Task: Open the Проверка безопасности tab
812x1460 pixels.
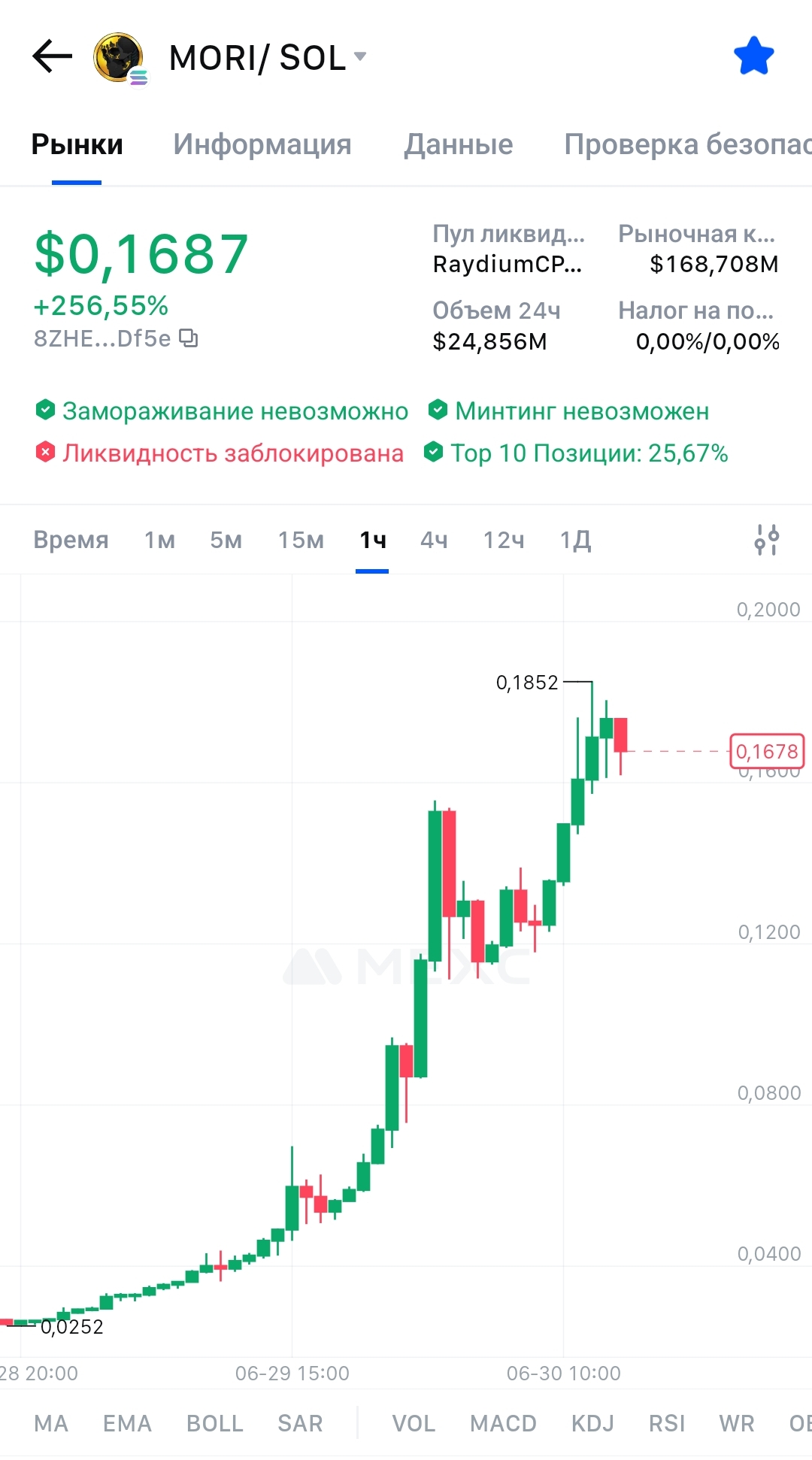Action: pos(688,144)
